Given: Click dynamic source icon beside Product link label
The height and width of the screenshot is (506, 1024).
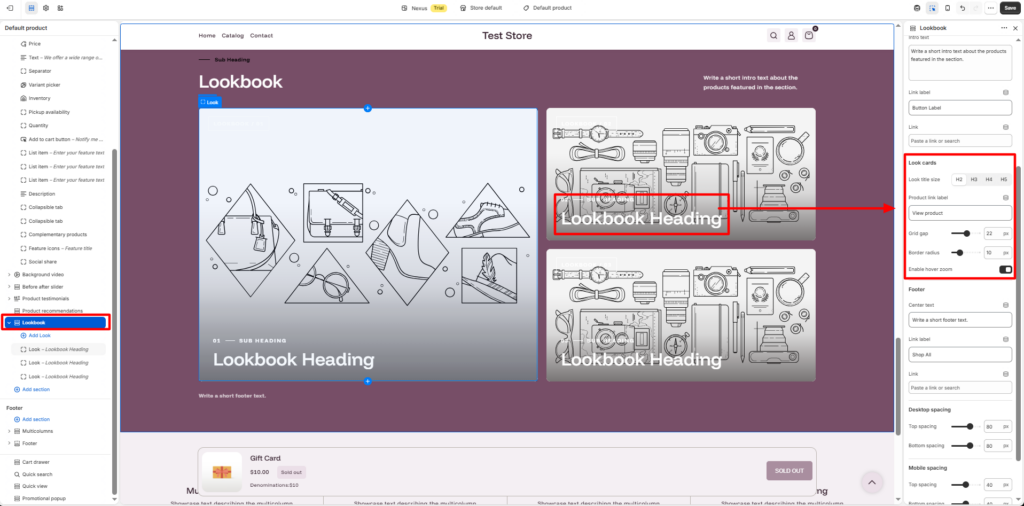Looking at the screenshot, I should click(x=1006, y=197).
